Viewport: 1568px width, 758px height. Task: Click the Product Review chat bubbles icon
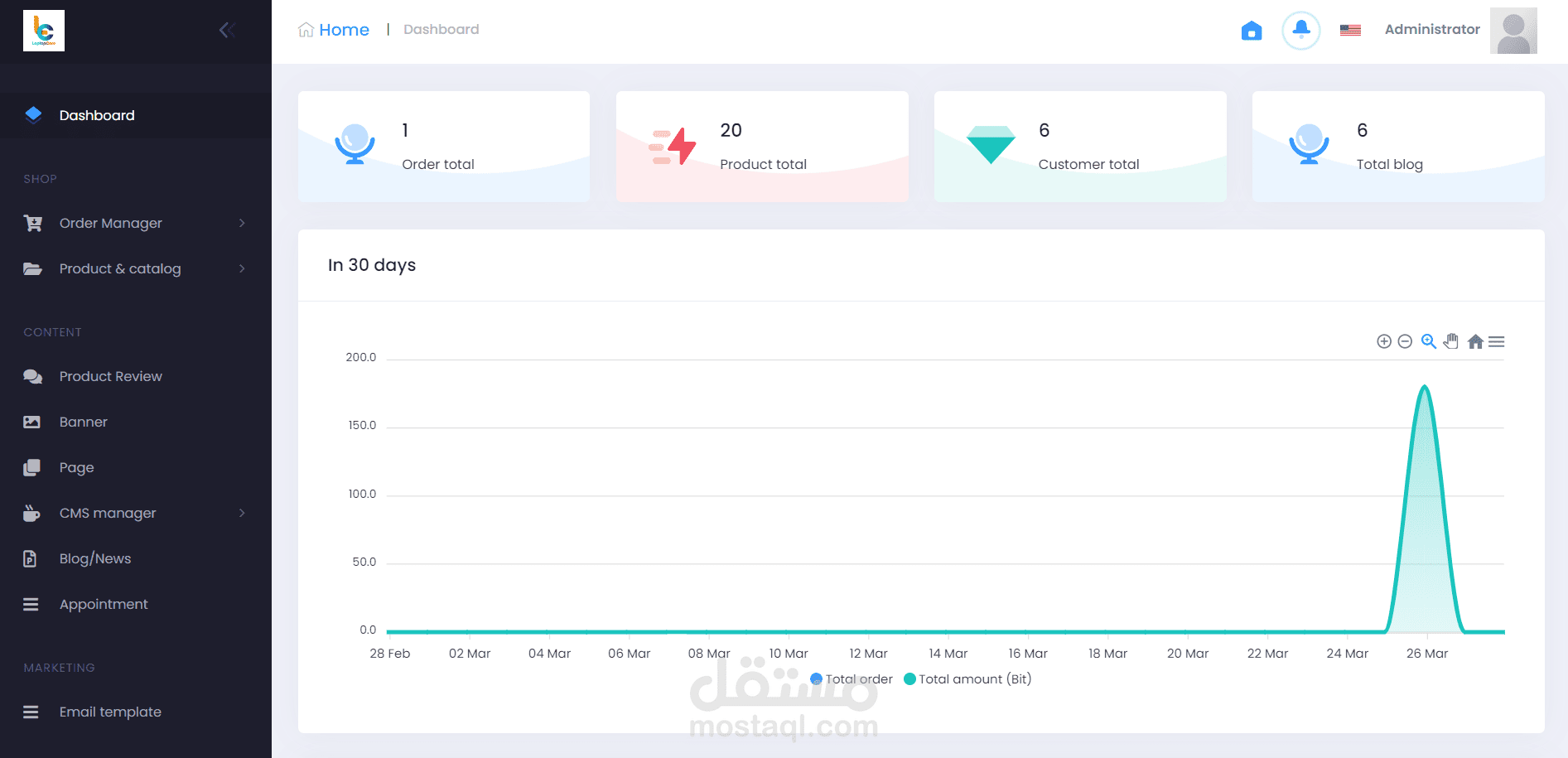click(x=32, y=376)
